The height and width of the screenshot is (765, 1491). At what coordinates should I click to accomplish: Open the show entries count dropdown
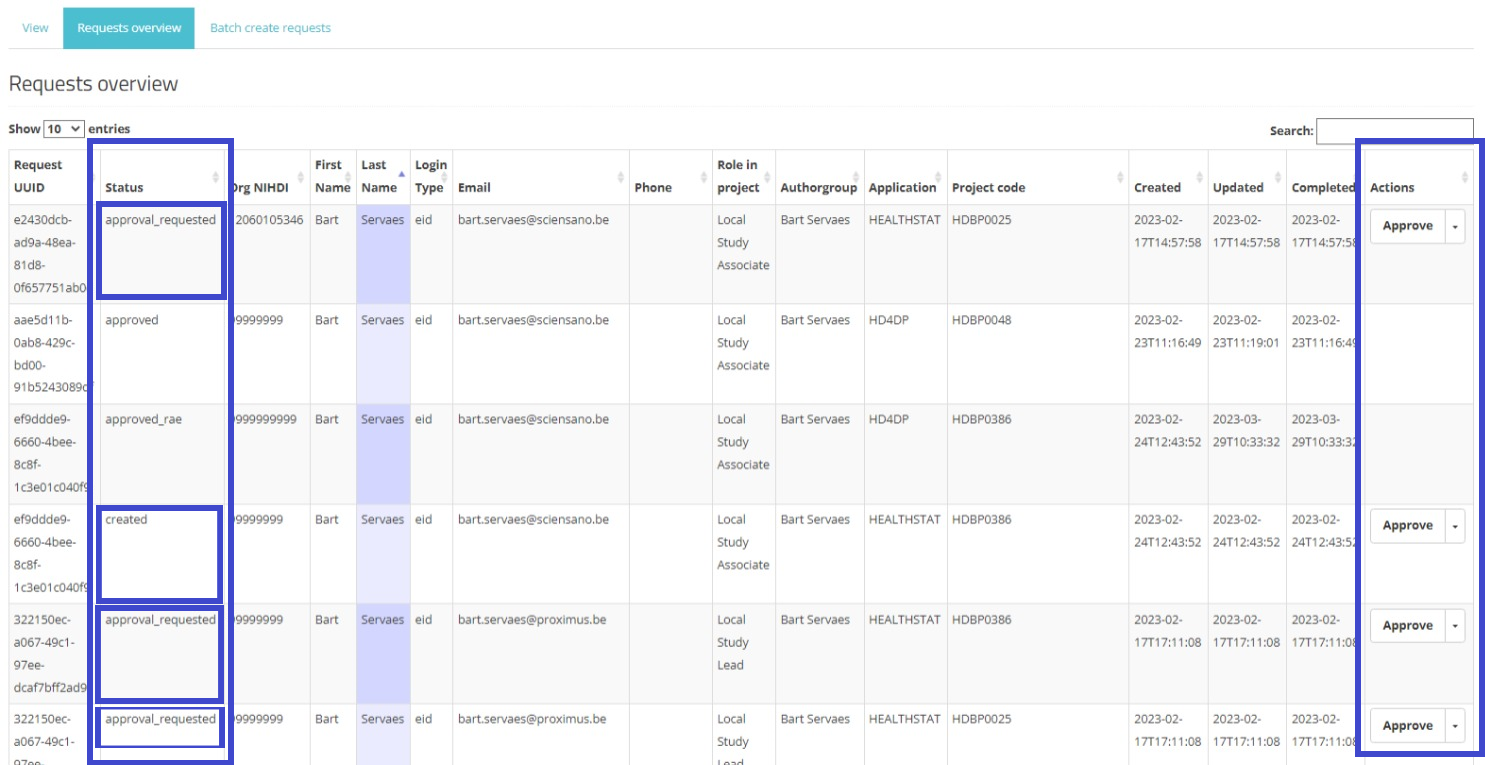point(64,129)
